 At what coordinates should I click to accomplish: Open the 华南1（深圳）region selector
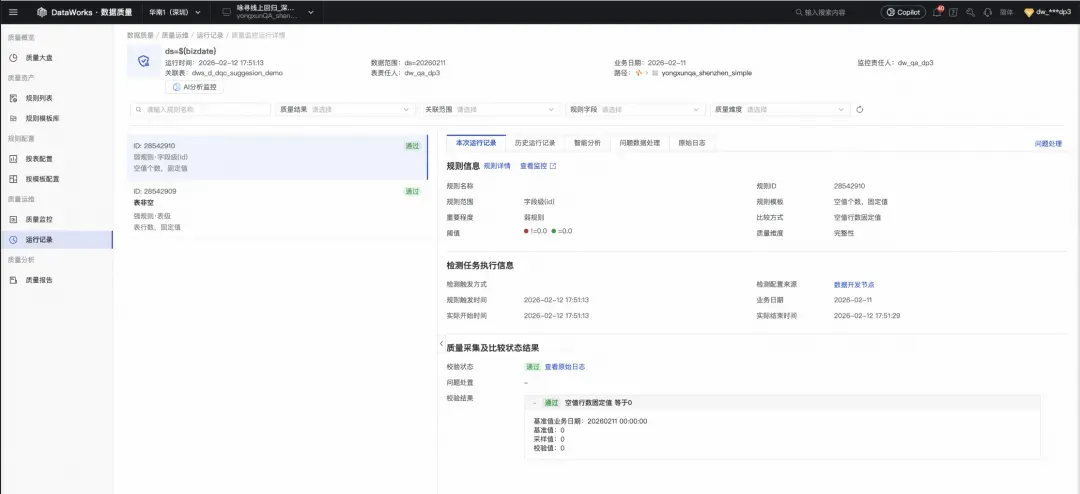pyautogui.click(x=175, y=12)
